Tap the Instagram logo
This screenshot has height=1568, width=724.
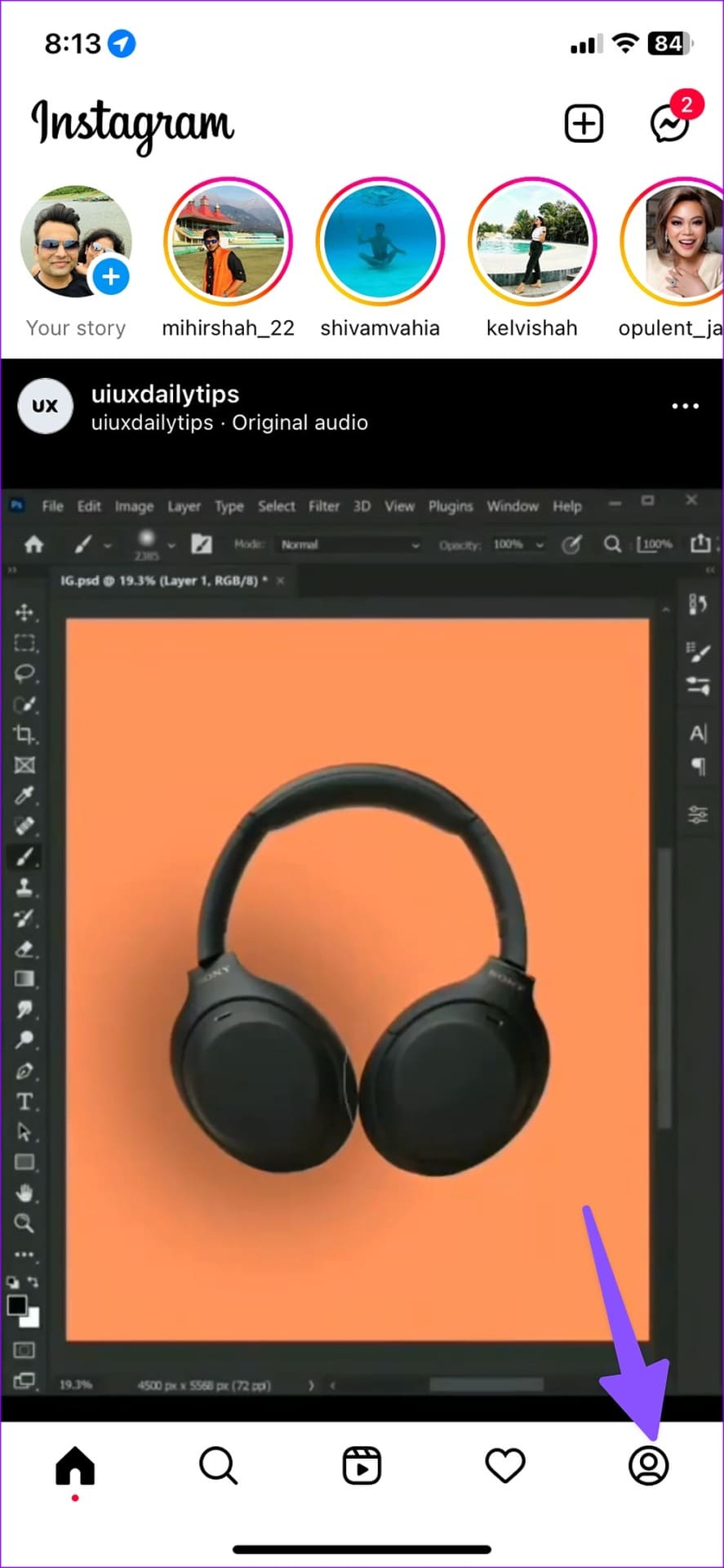point(132,125)
